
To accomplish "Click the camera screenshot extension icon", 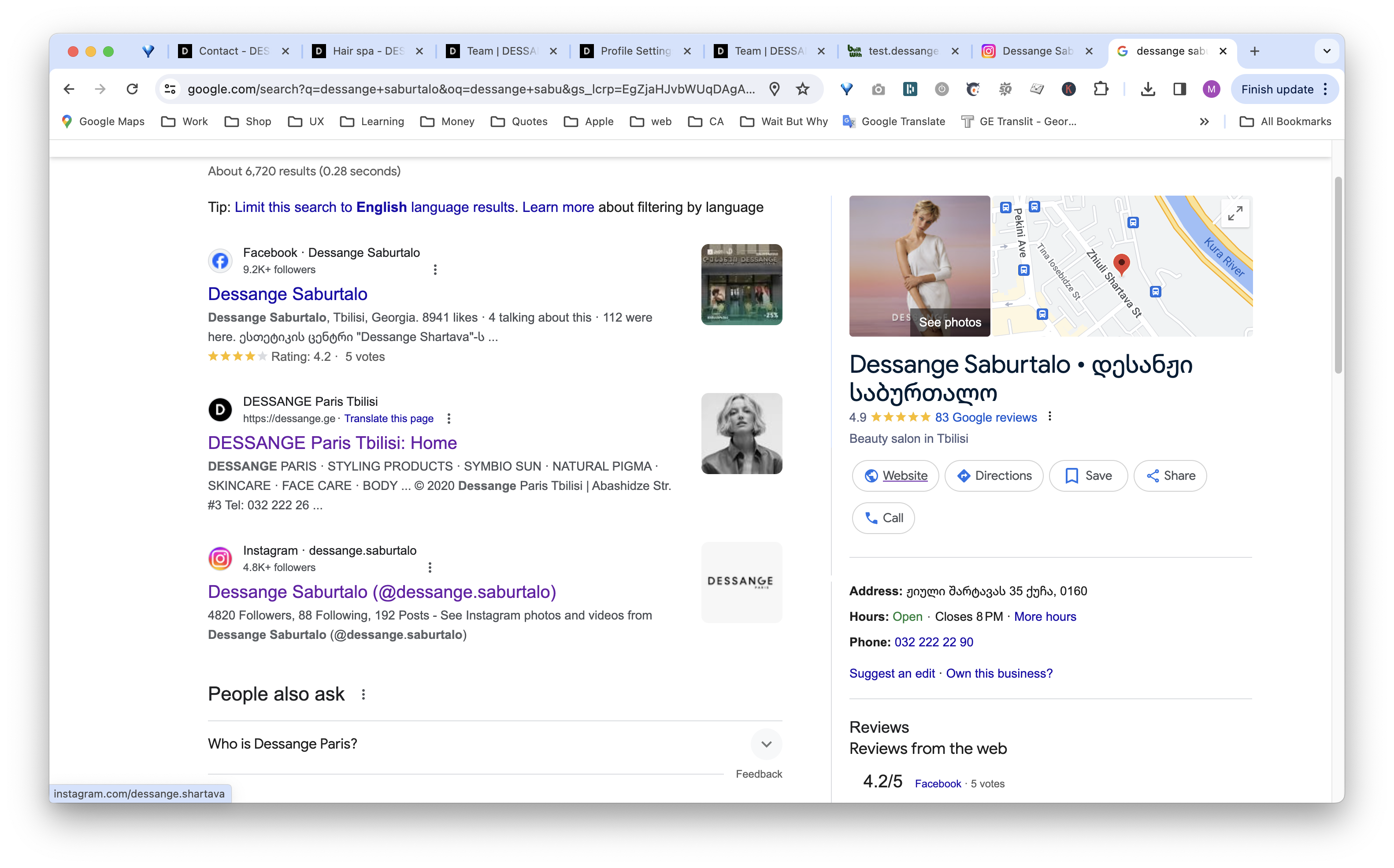I will 878,89.
